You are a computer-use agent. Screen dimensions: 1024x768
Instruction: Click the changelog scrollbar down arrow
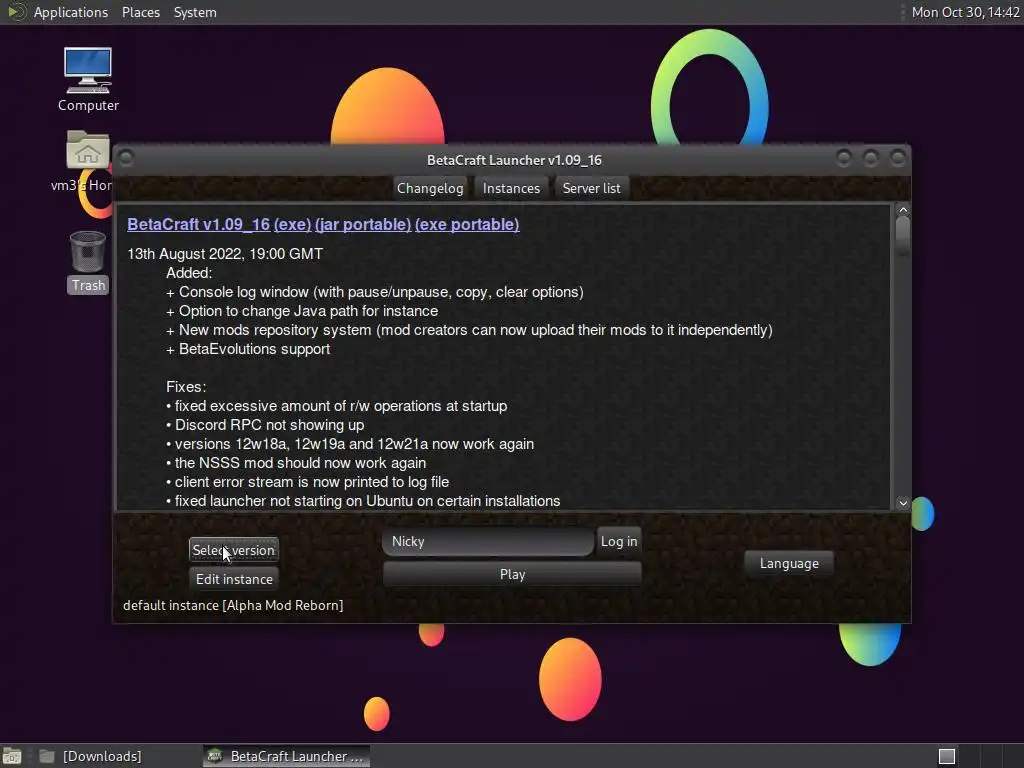pyautogui.click(x=903, y=503)
